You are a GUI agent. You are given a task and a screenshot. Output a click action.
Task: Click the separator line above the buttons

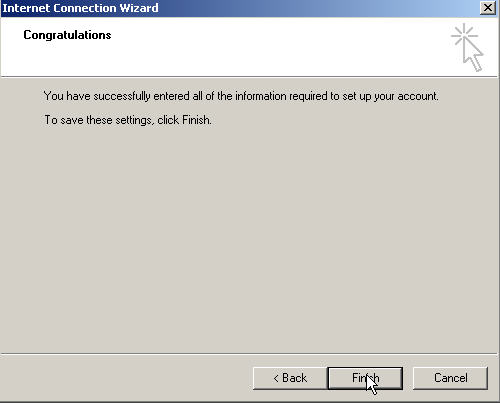249,353
